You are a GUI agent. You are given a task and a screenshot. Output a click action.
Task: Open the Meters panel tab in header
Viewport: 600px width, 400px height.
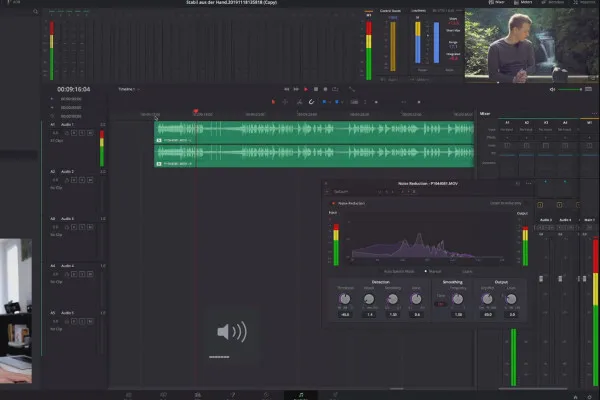(523, 2)
